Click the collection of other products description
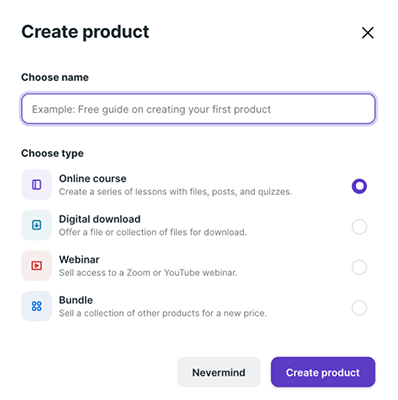The height and width of the screenshot is (400, 398). pyautogui.click(x=163, y=313)
